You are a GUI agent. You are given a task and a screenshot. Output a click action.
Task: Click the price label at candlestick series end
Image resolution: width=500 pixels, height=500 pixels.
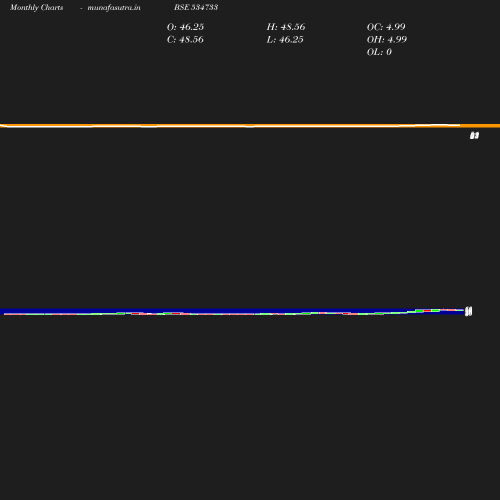tap(468, 311)
